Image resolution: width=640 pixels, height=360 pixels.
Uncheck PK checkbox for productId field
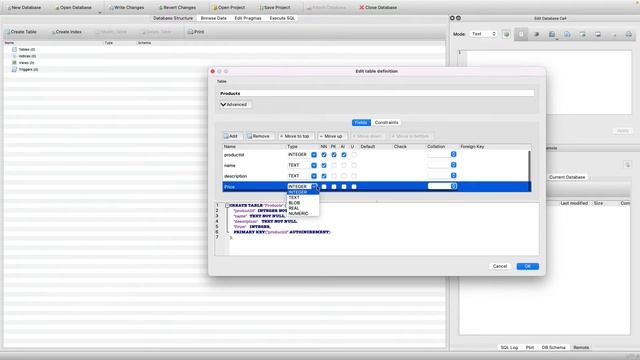pos(334,155)
